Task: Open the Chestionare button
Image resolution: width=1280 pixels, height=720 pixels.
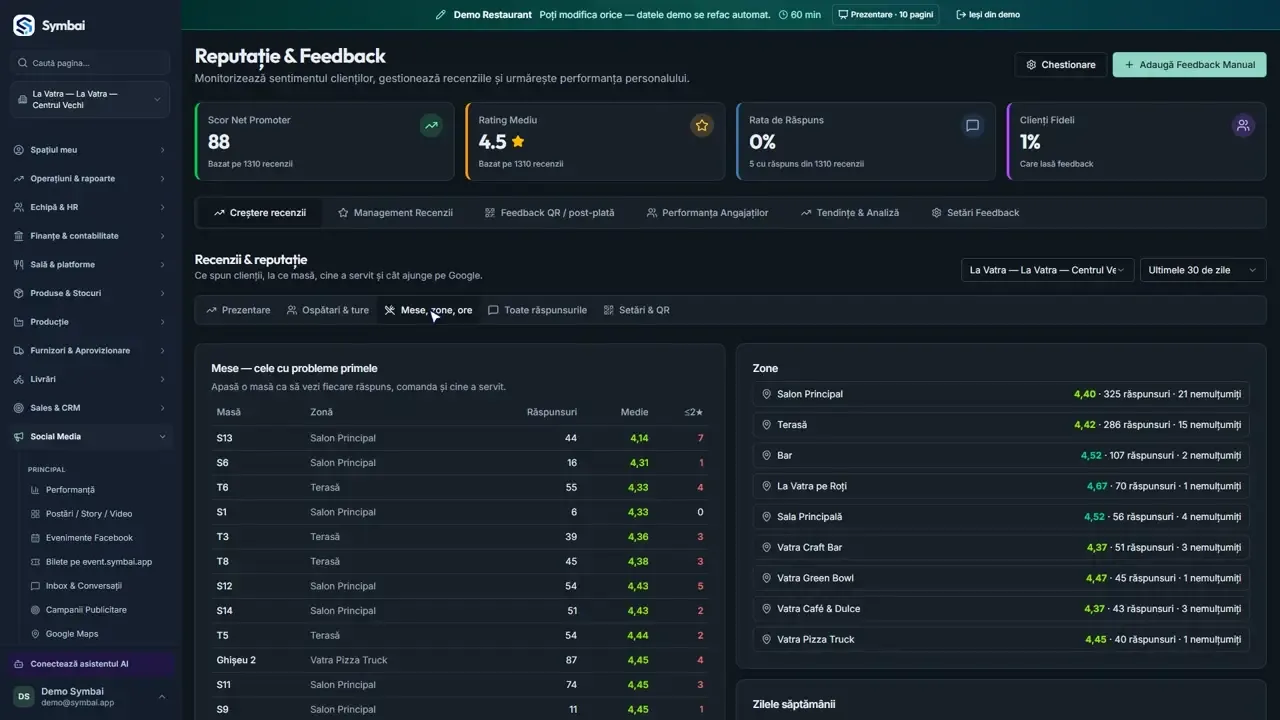Action: (x=1061, y=65)
